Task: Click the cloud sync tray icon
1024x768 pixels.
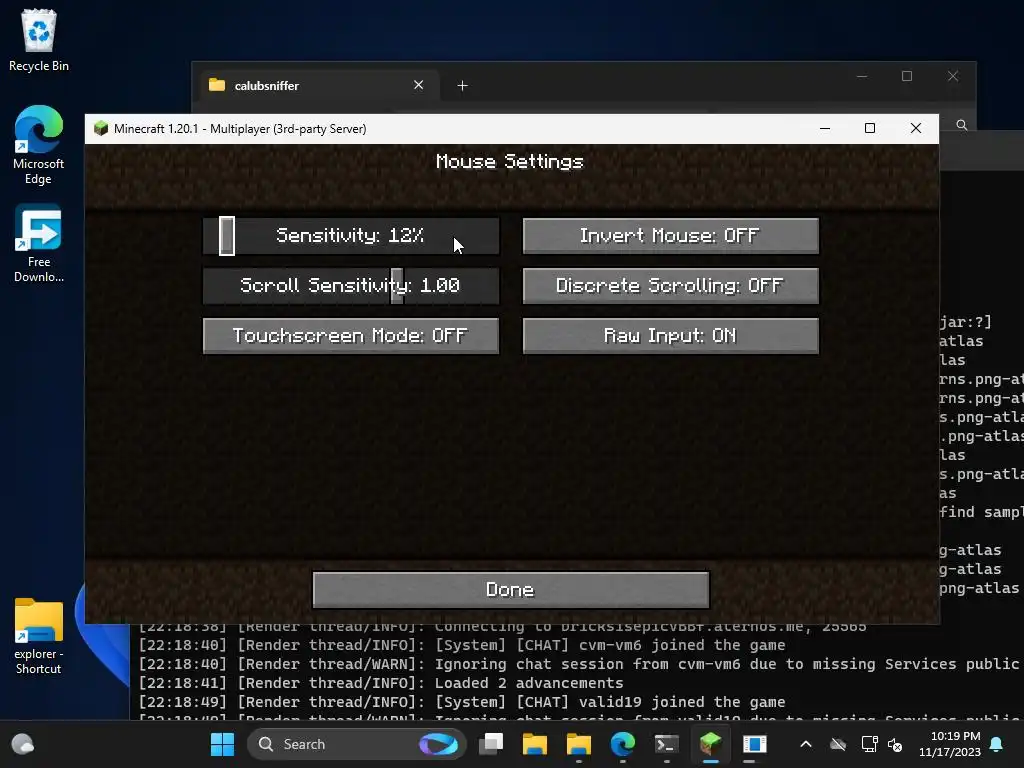Action: (x=838, y=744)
